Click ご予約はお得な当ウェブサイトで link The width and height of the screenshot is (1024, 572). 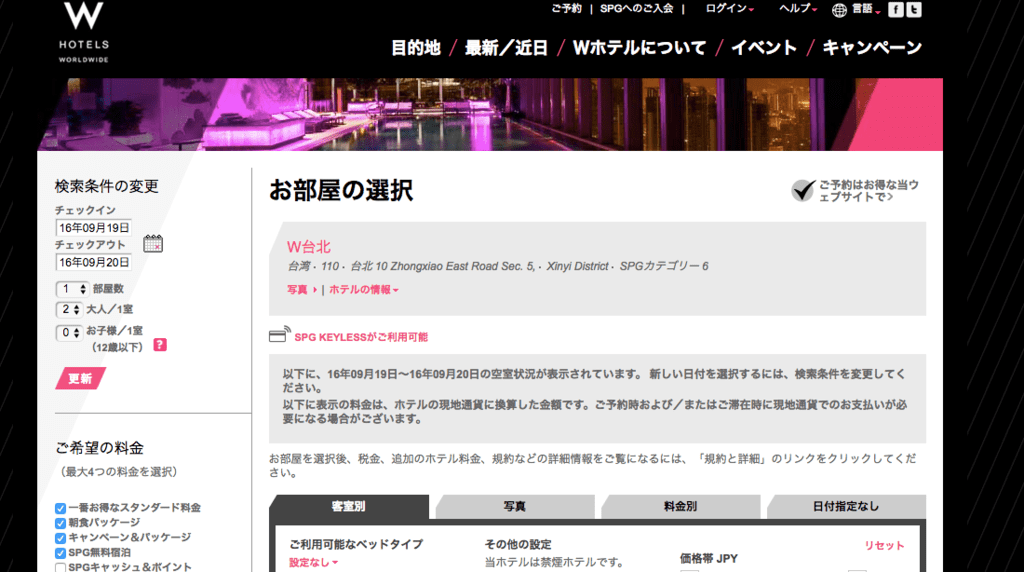point(869,191)
